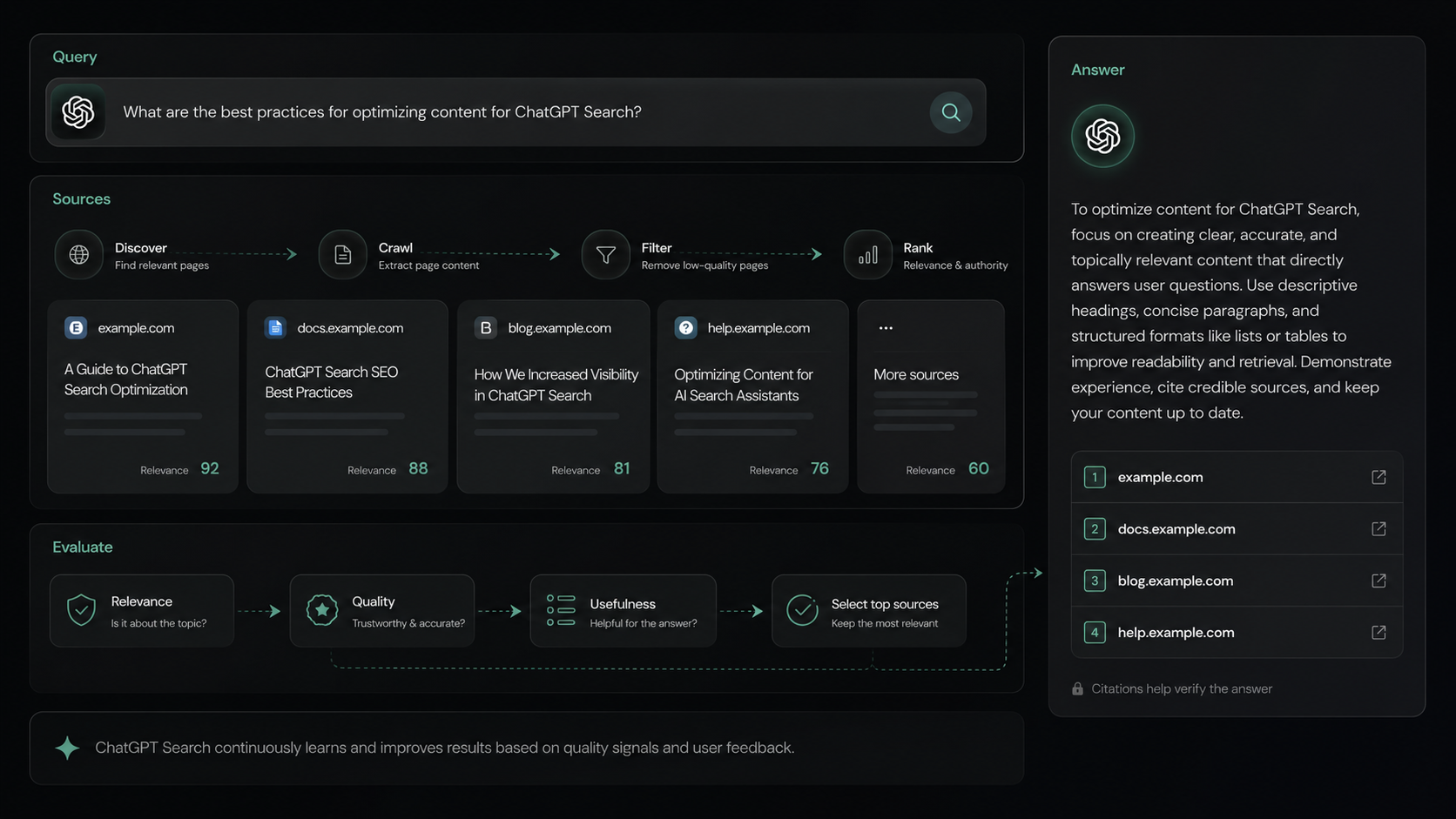Open 'How We Increased Visibility' source card
Screen dimensions: 1456x819
click(x=553, y=397)
